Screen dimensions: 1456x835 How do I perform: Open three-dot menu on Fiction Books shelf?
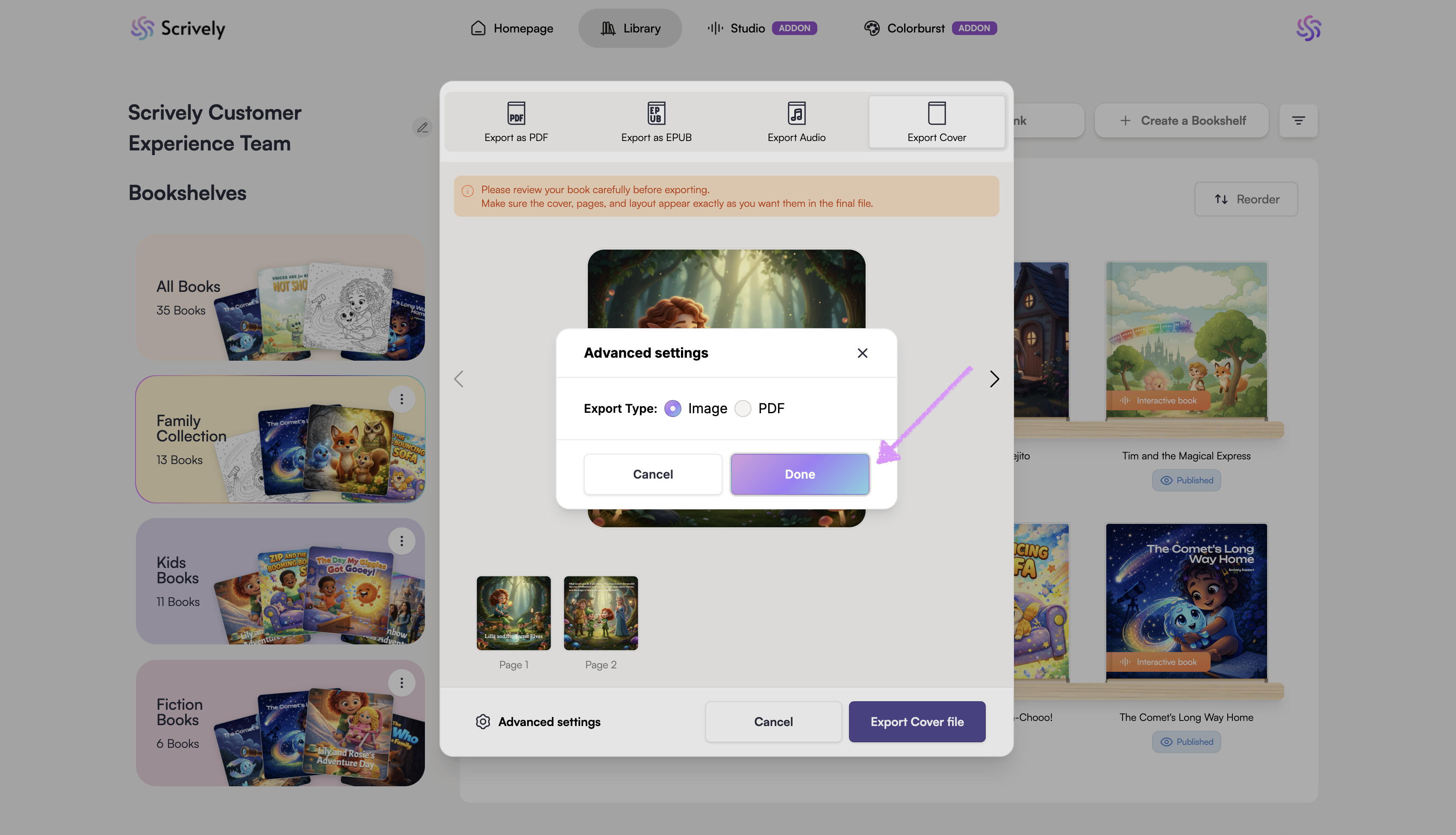[x=401, y=682]
